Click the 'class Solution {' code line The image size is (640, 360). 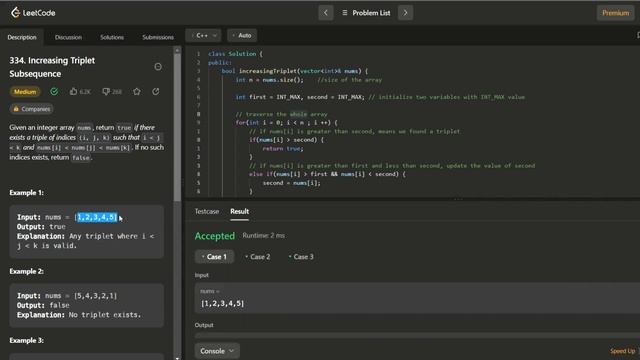pos(236,54)
